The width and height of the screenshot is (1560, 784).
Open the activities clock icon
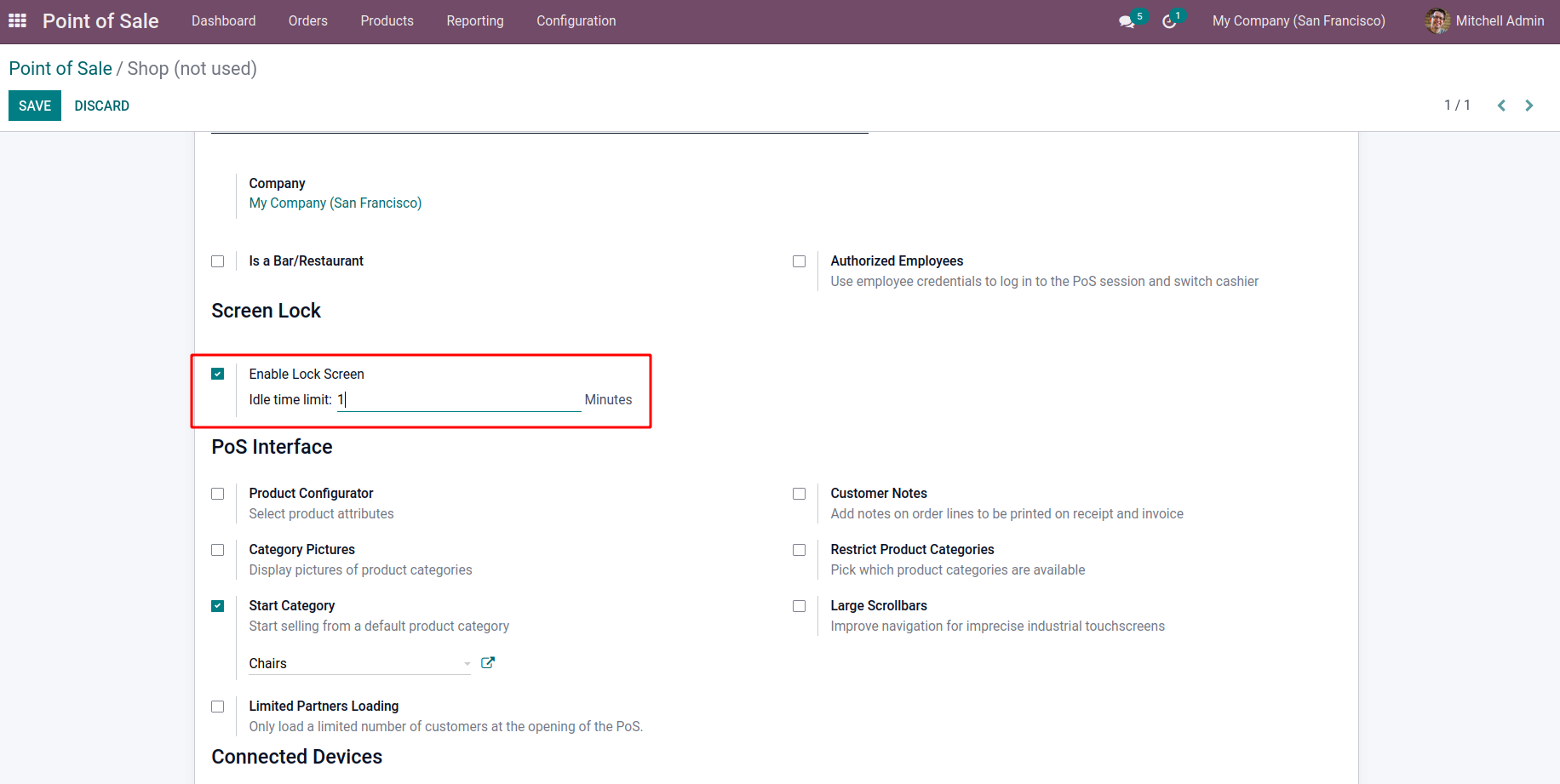click(x=1169, y=21)
